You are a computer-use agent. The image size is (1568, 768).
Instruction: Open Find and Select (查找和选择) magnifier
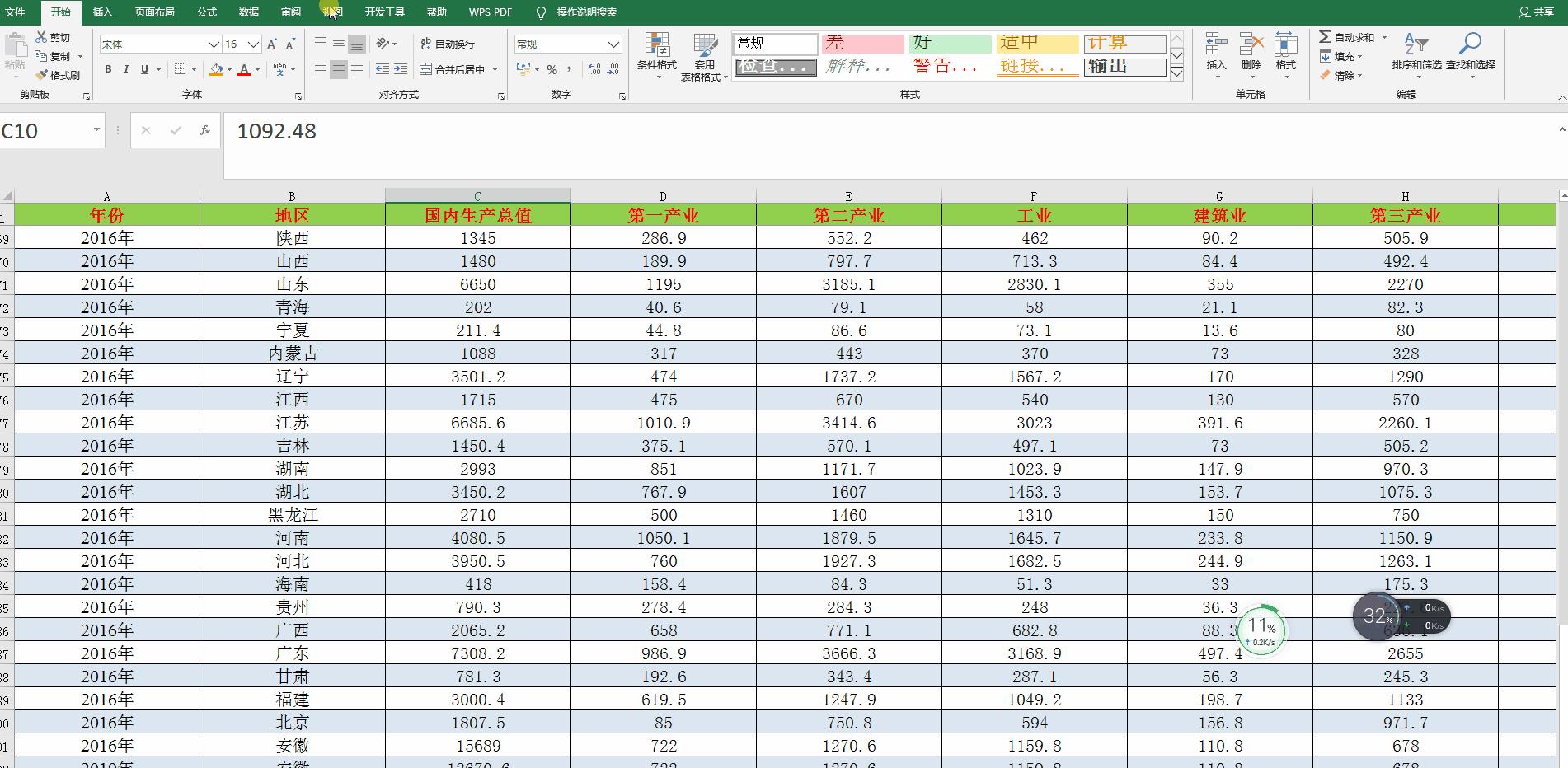click(1470, 53)
